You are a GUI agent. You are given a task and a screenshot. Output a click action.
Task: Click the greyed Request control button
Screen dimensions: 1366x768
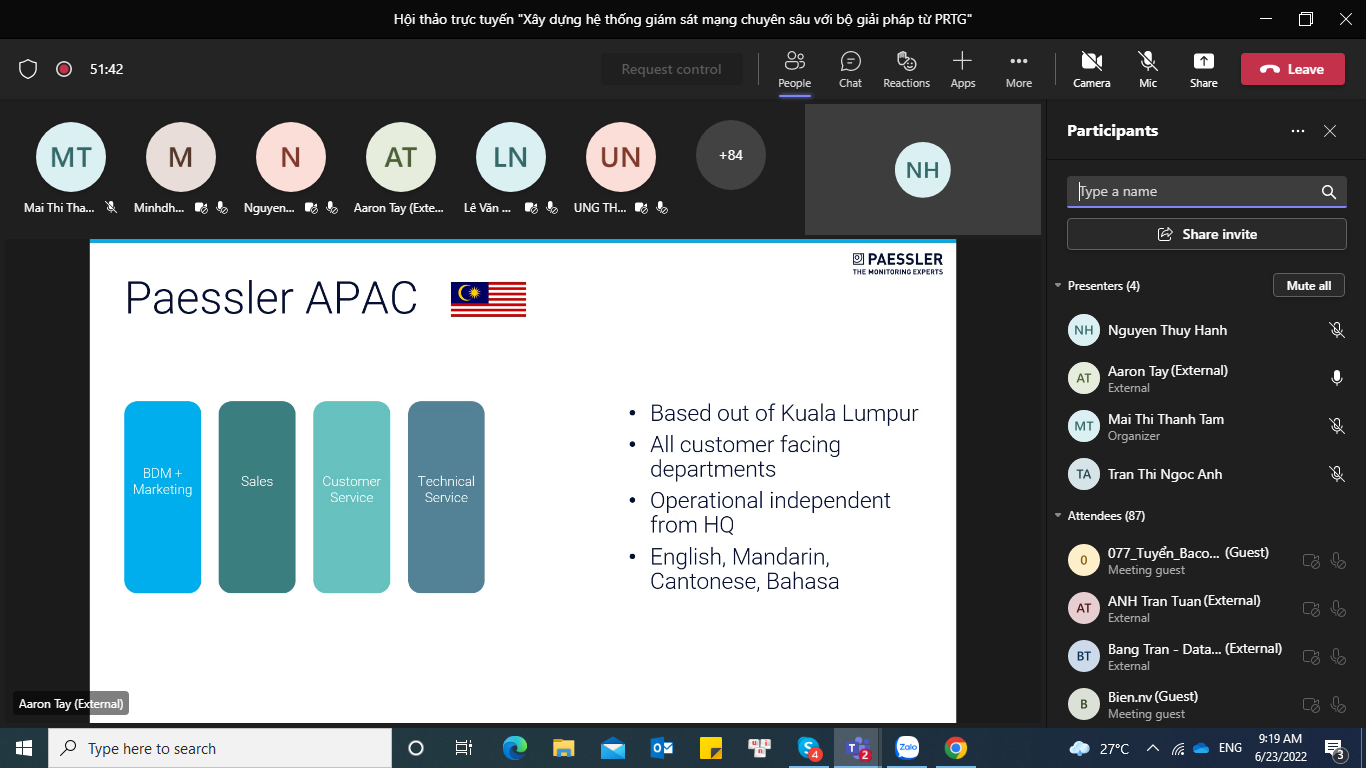pyautogui.click(x=671, y=69)
